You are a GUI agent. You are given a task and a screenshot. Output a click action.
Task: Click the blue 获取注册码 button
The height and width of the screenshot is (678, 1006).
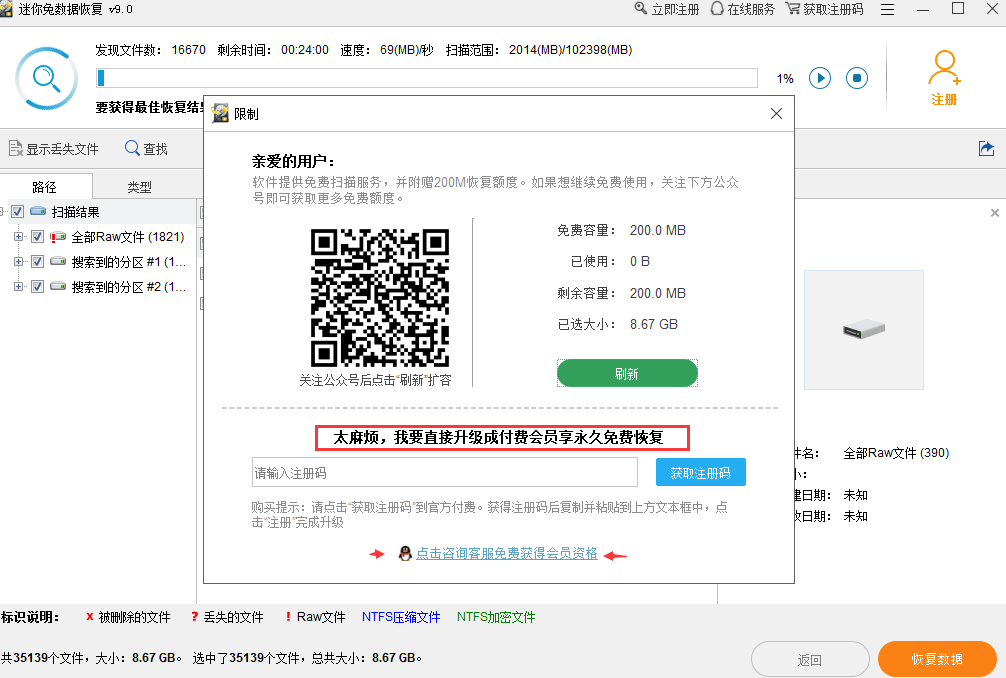tap(701, 473)
